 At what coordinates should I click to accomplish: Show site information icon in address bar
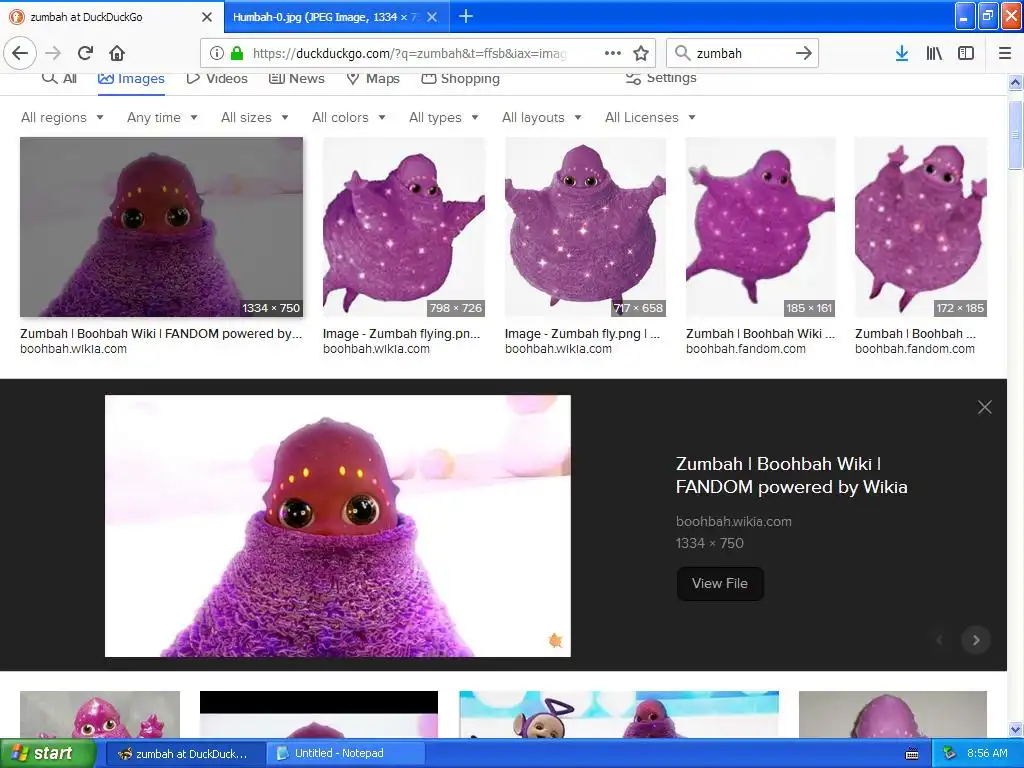(x=217, y=54)
